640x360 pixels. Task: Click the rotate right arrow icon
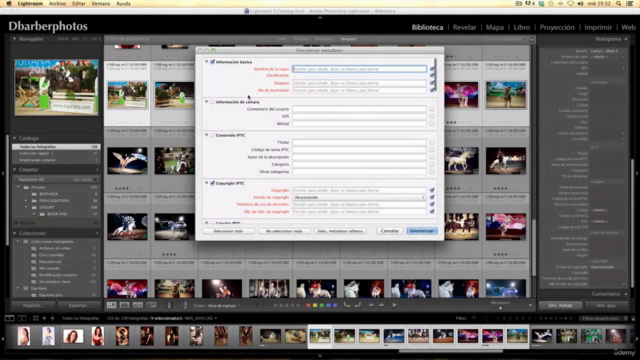tap(358, 305)
